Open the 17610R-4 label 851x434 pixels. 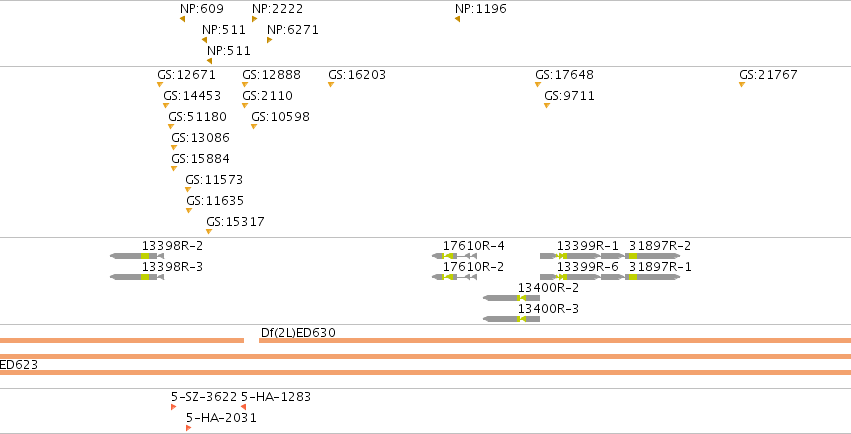473,246
